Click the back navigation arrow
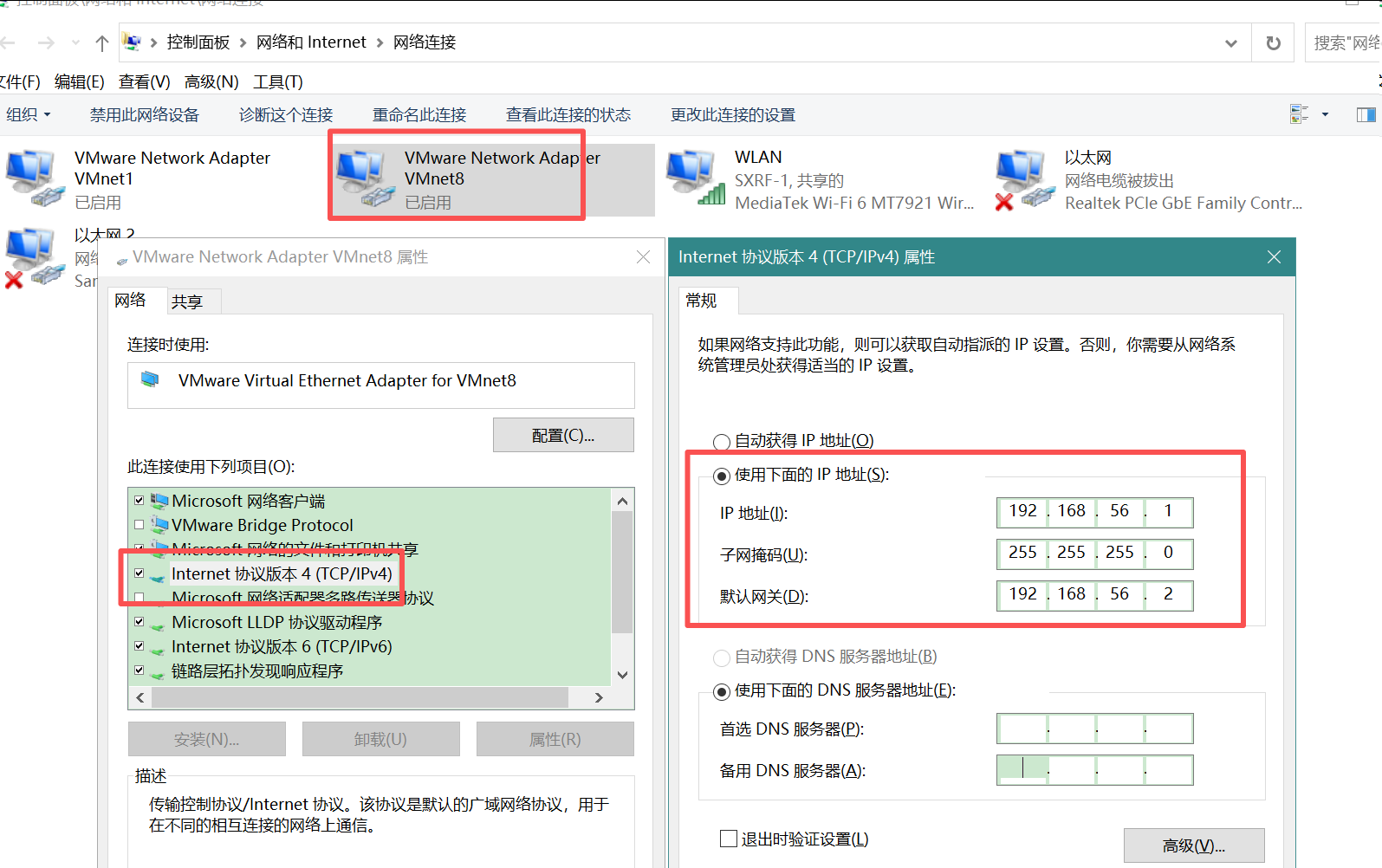Screen dimensions: 1382x868 point(9,42)
